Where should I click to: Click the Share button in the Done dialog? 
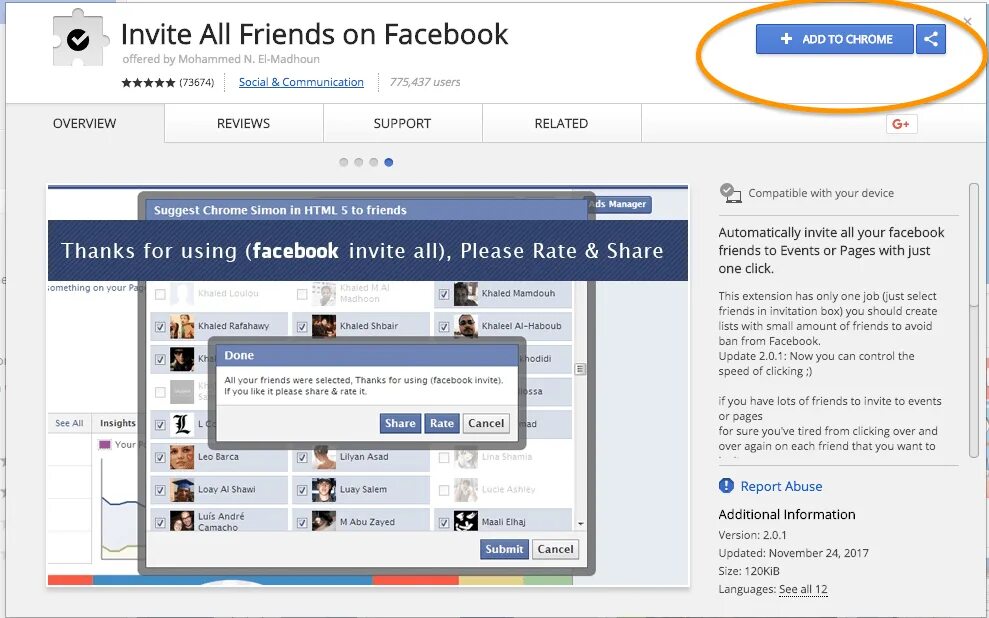pyautogui.click(x=400, y=423)
